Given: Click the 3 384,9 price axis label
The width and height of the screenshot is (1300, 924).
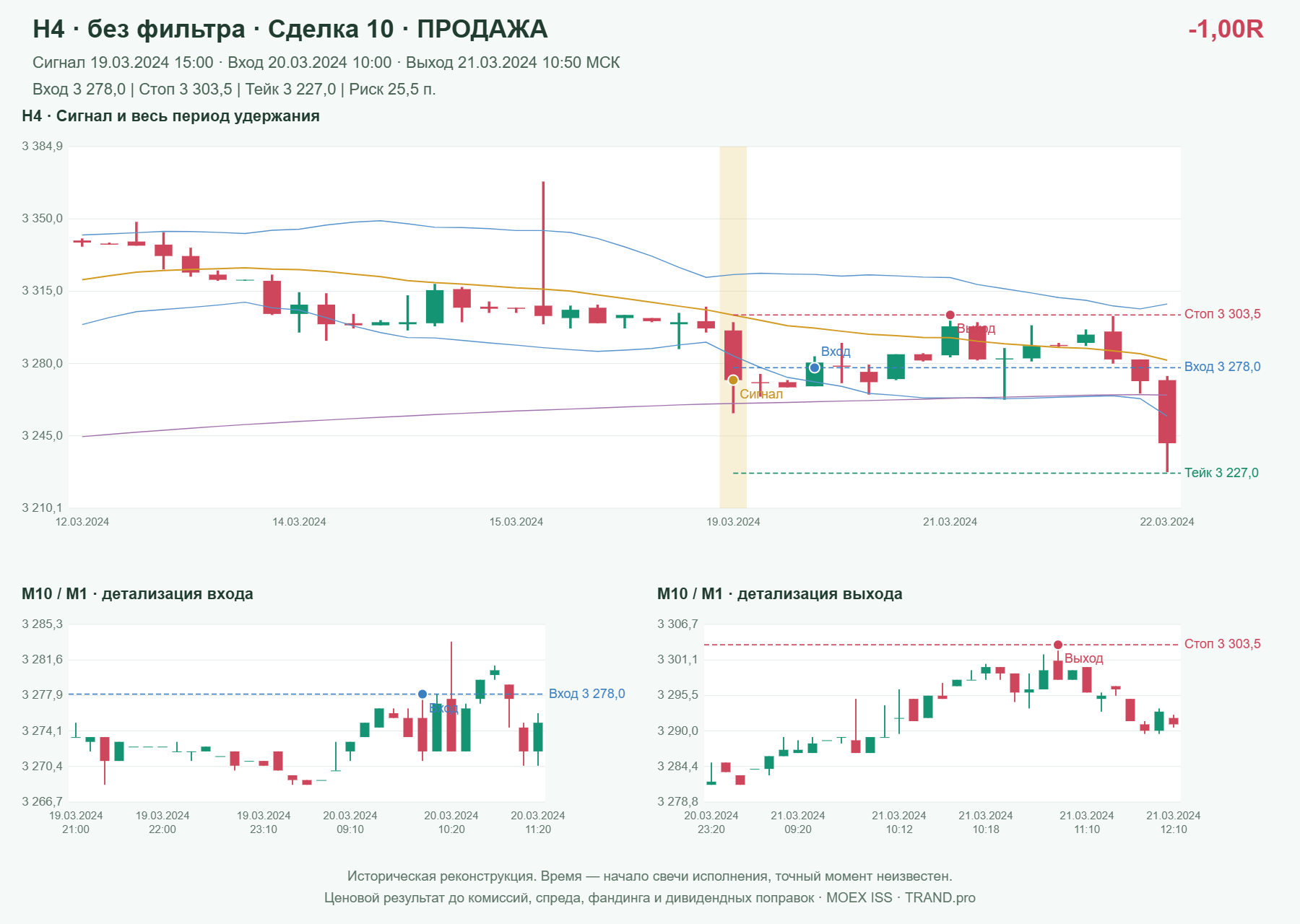Looking at the screenshot, I should coord(42,147).
